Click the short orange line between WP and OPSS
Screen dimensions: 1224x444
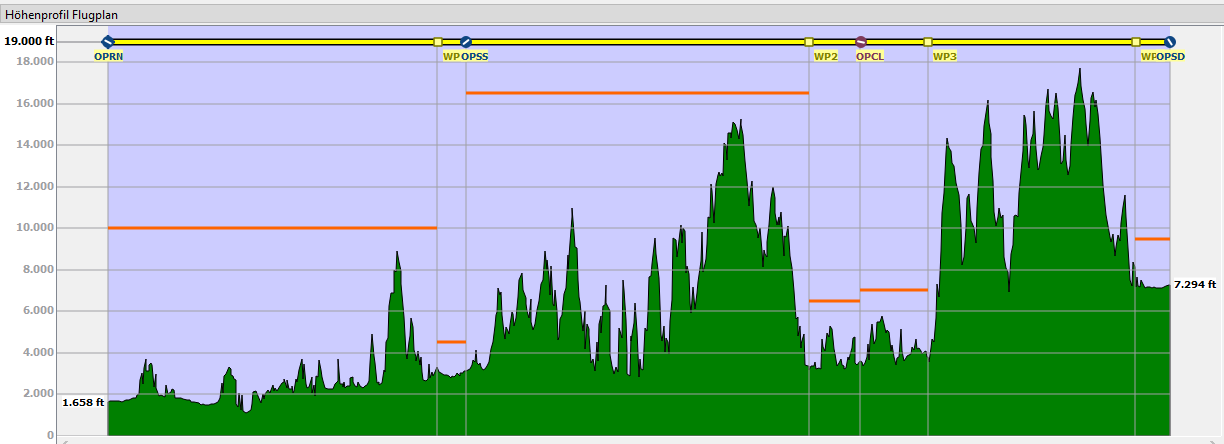(x=451, y=342)
